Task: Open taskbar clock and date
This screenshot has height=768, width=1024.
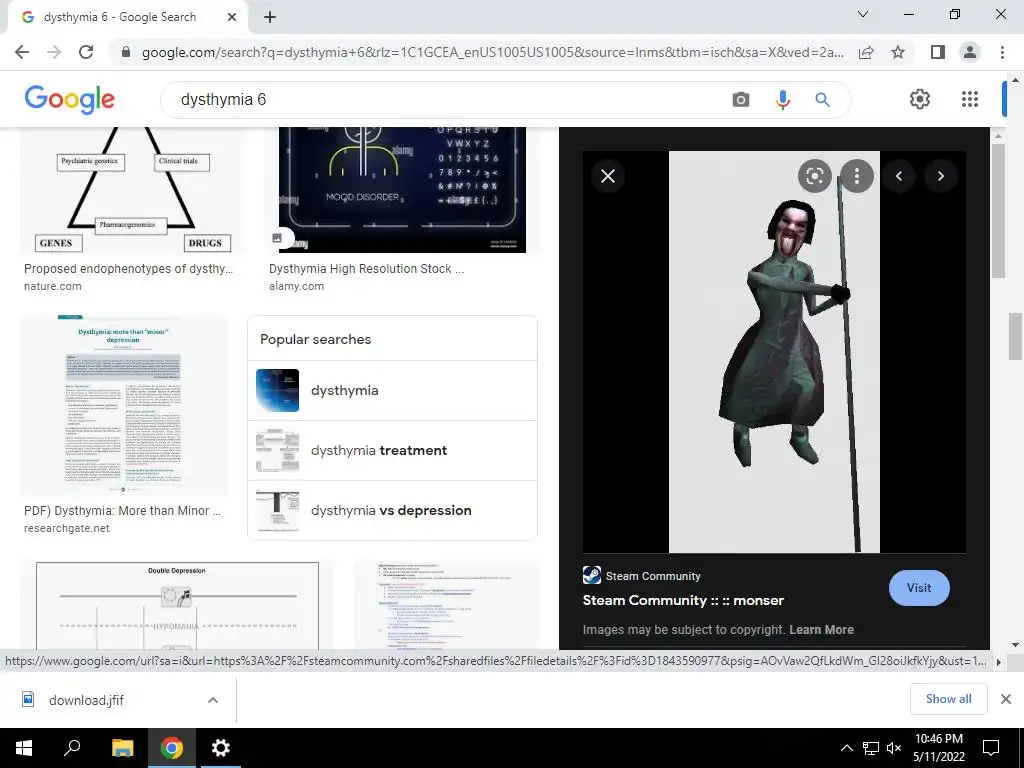Action: click(938, 748)
